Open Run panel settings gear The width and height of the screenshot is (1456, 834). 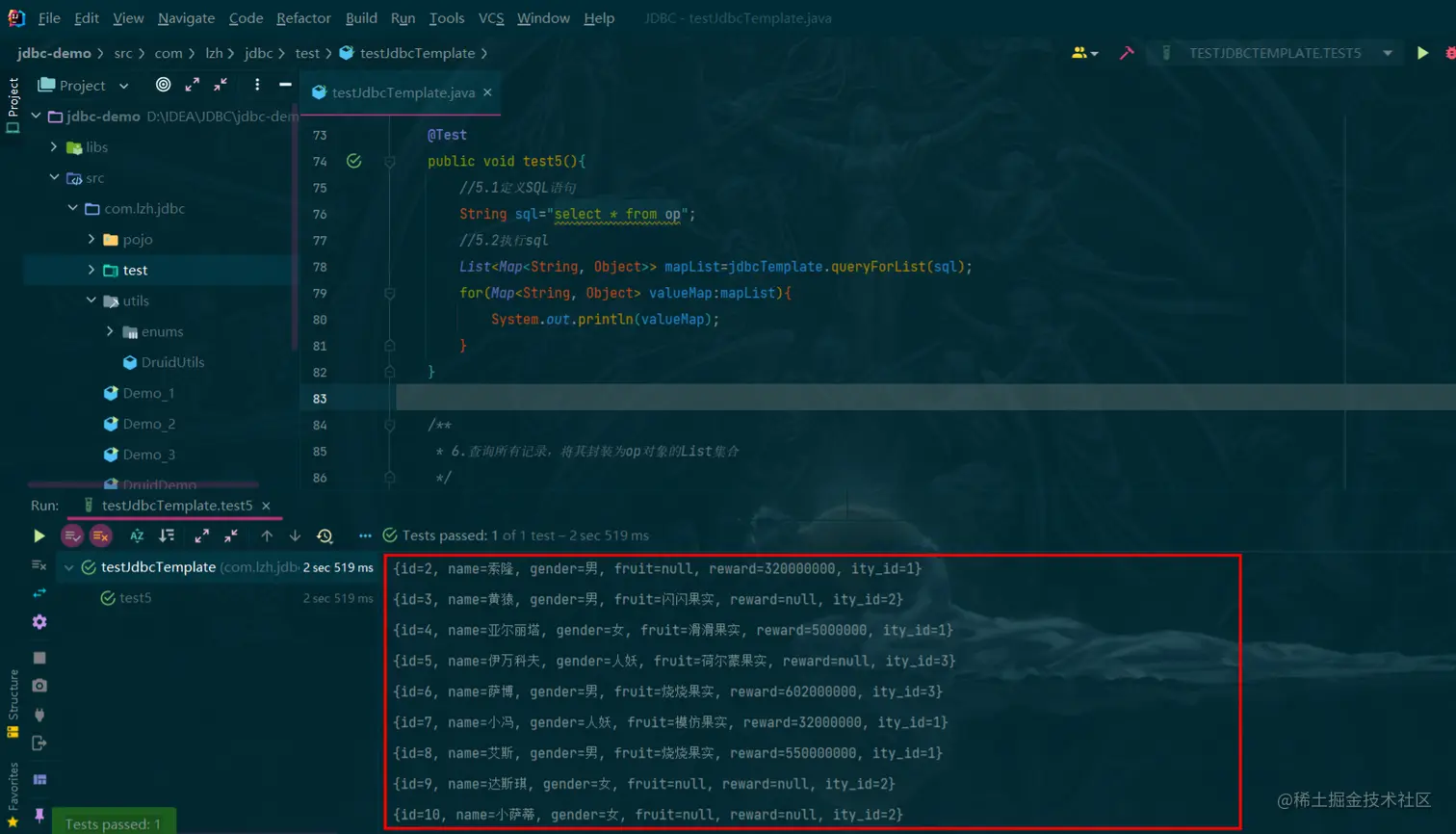coord(39,622)
